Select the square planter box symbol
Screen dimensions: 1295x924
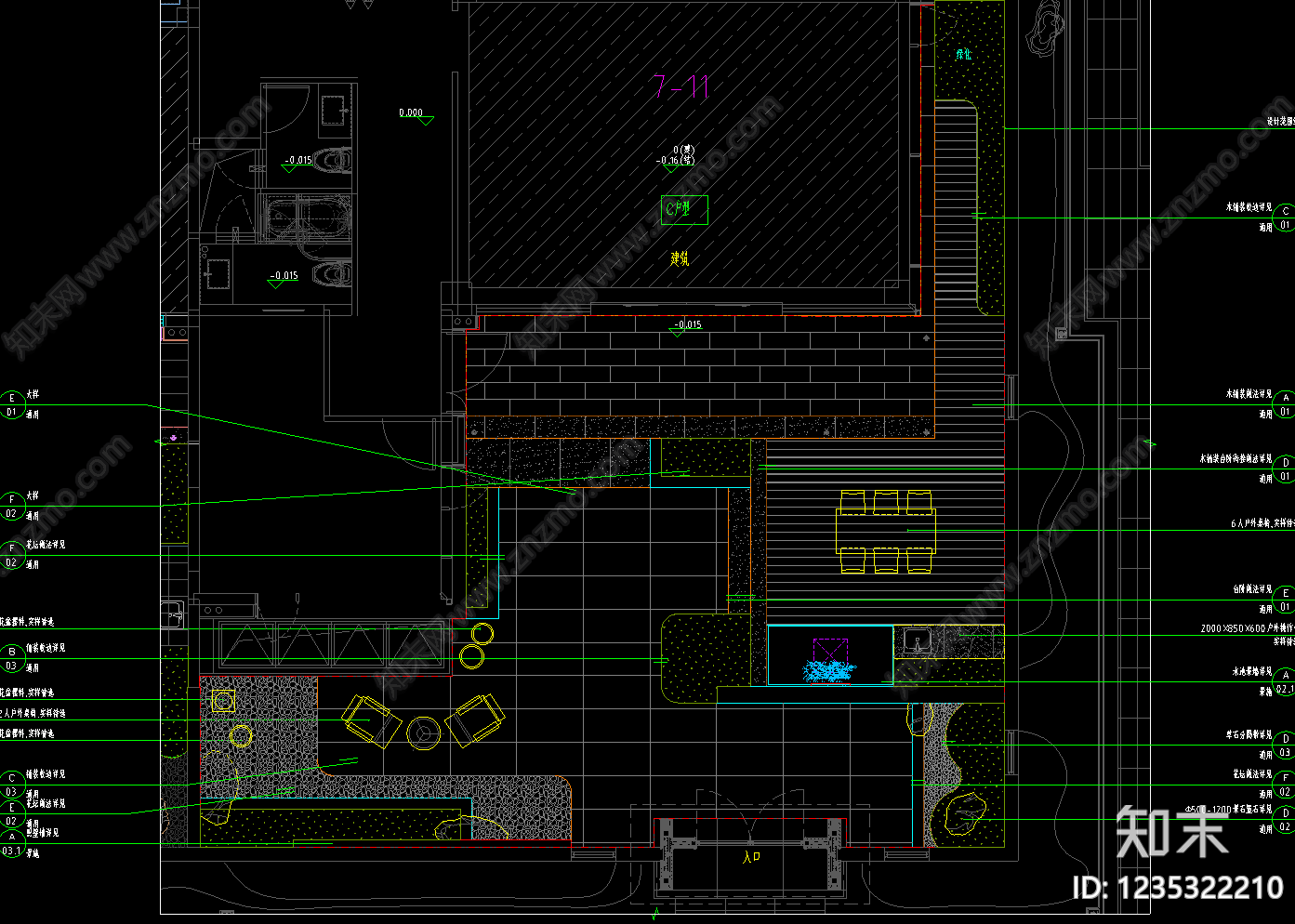pyautogui.click(x=223, y=701)
